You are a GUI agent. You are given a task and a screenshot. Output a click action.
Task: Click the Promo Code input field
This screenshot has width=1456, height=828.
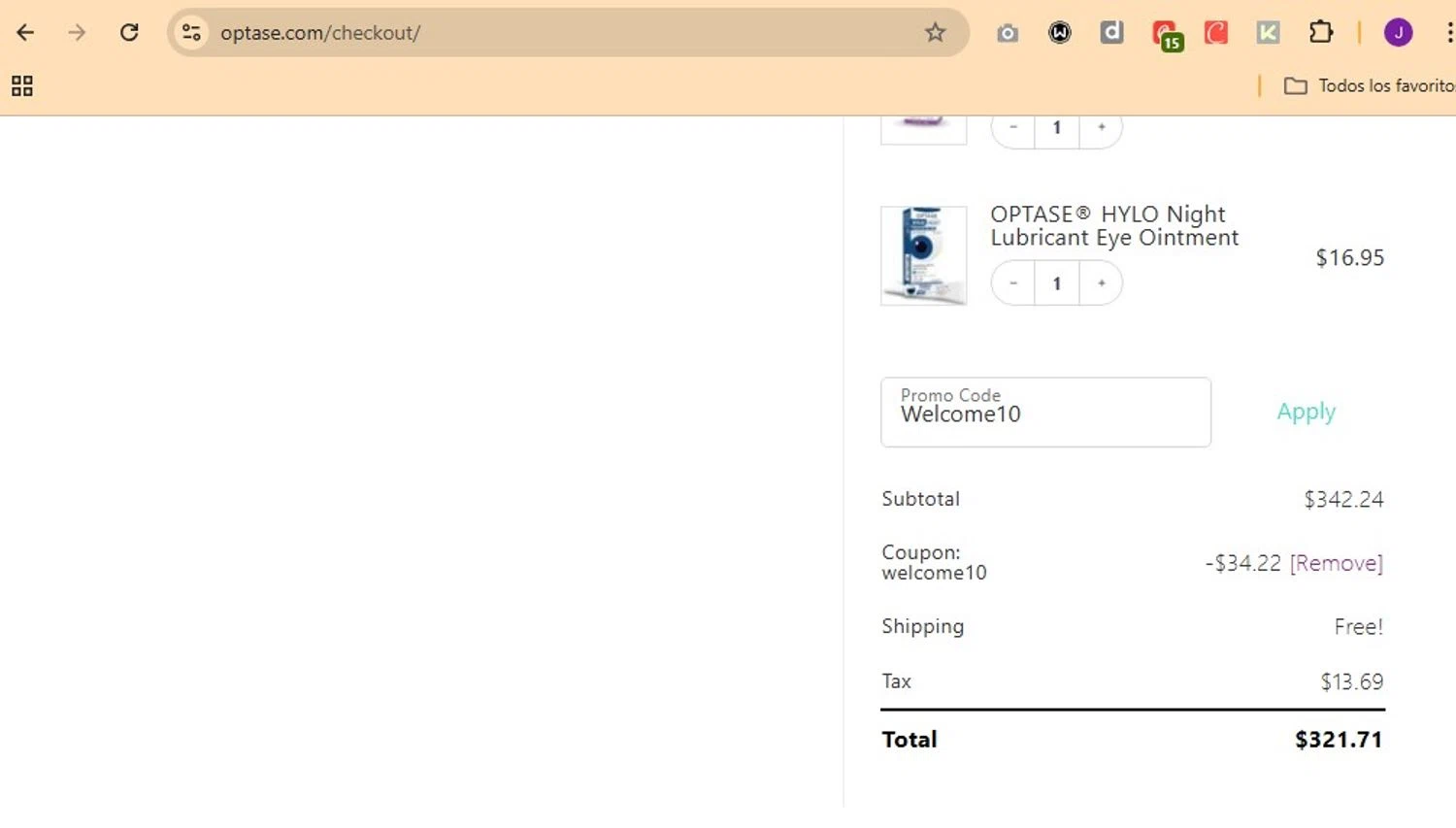point(1045,413)
